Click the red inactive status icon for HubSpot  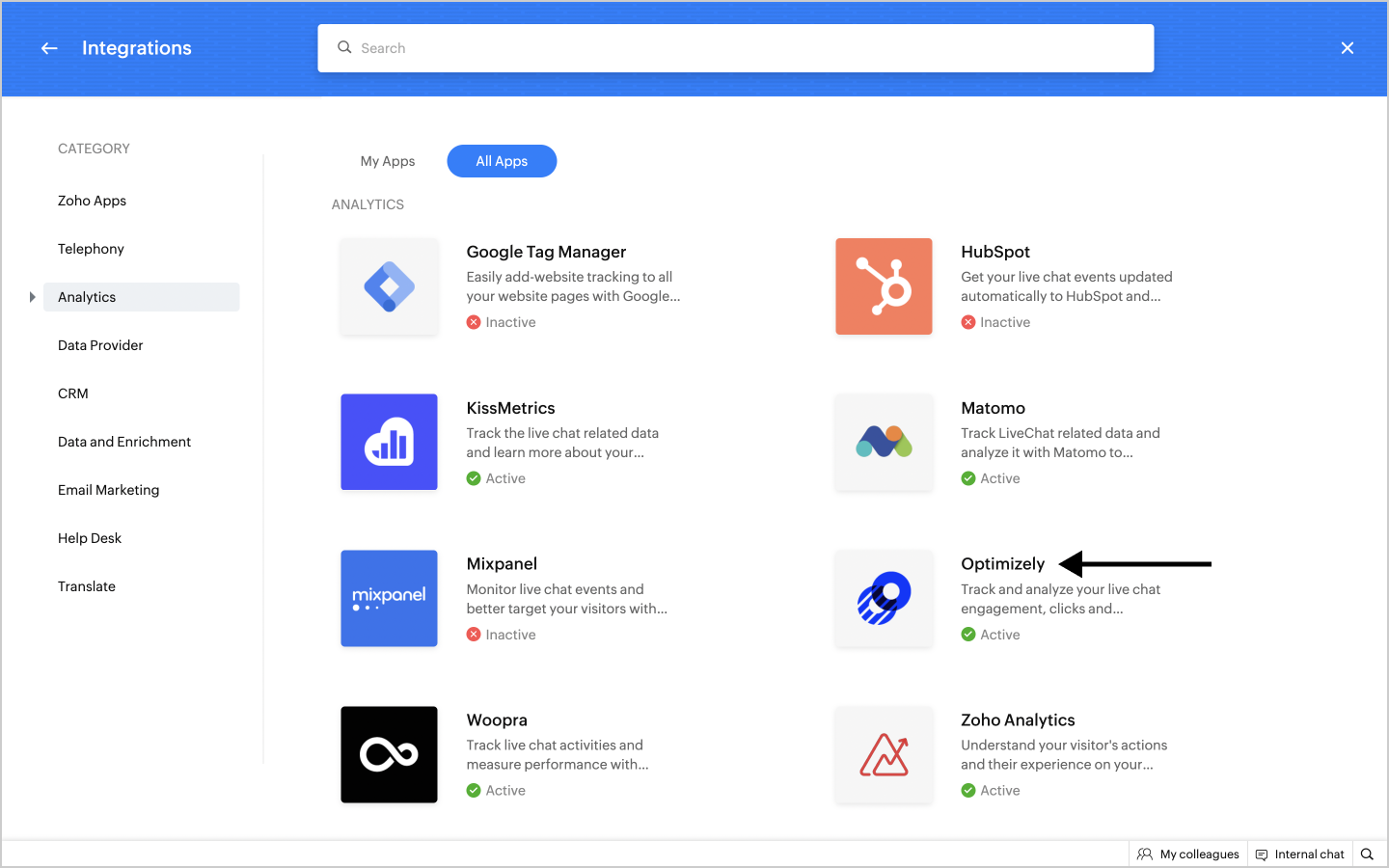[968, 322]
